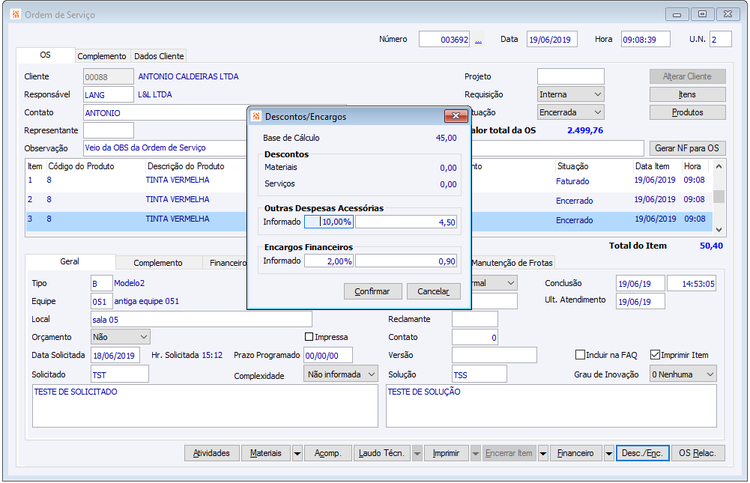This screenshot has height=483, width=750.
Task: Click the Cancelar button
Action: tap(433, 292)
